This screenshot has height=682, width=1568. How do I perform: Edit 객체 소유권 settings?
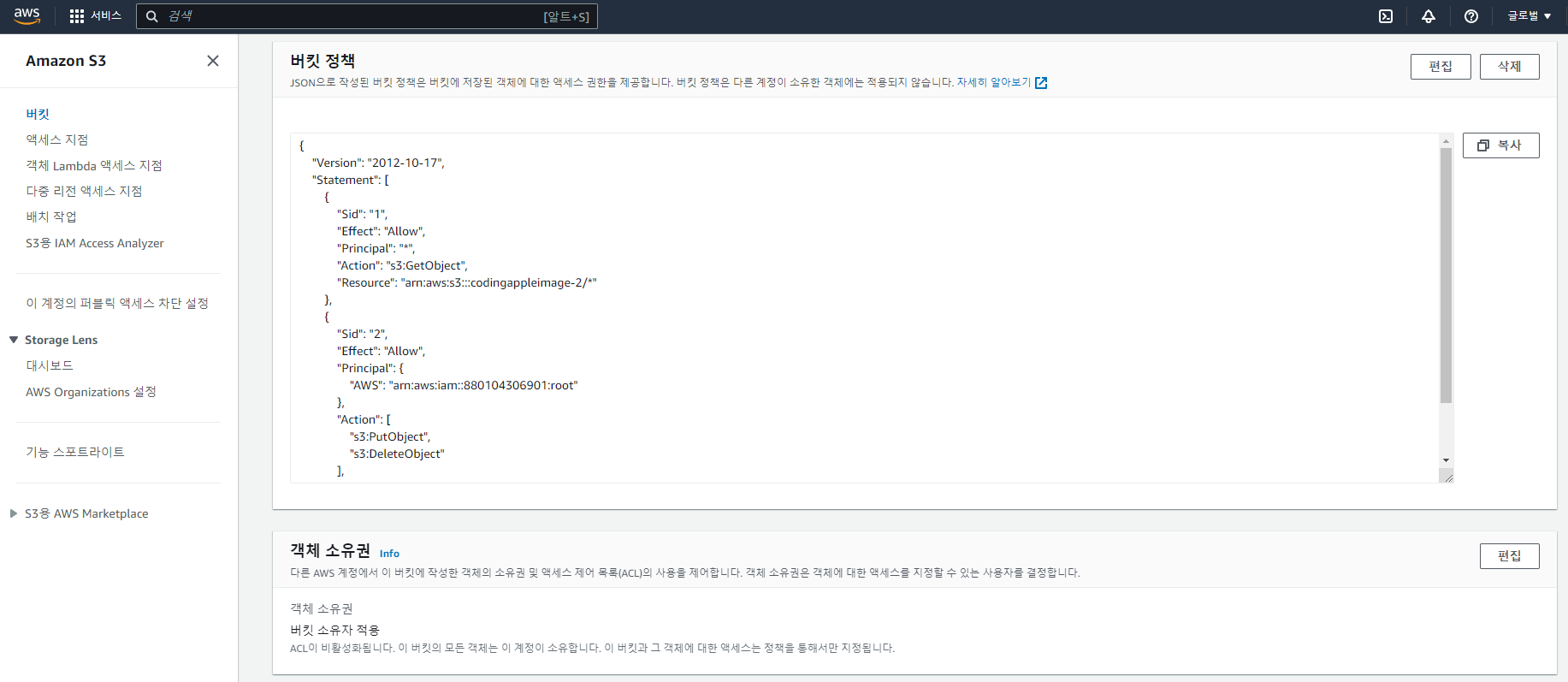[x=1510, y=556]
